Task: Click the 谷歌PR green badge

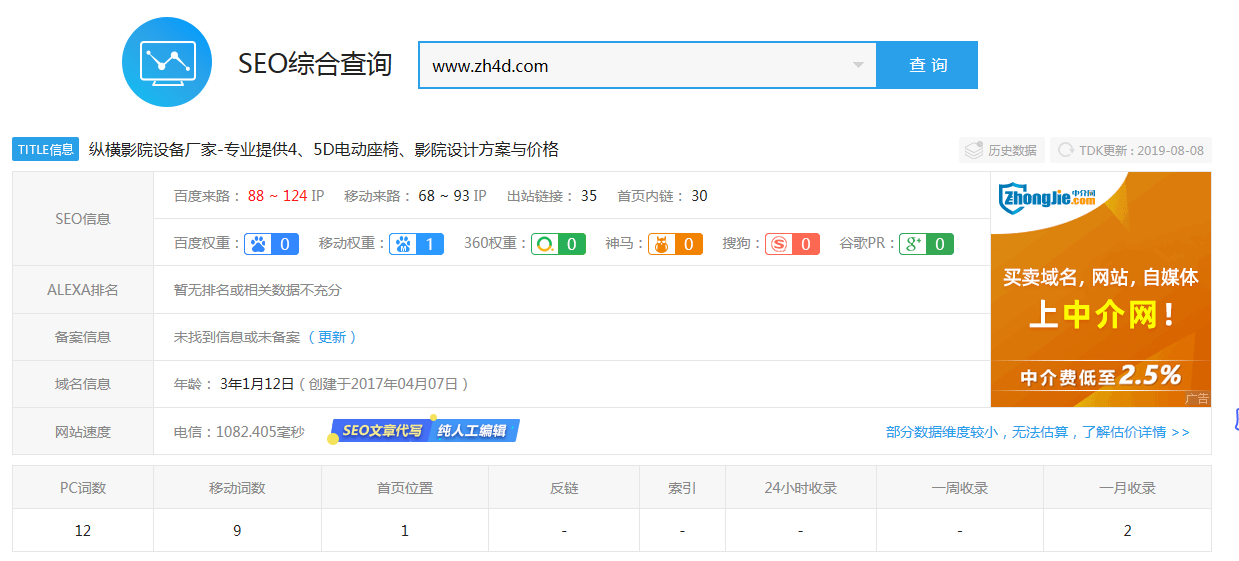Action: 926,243
